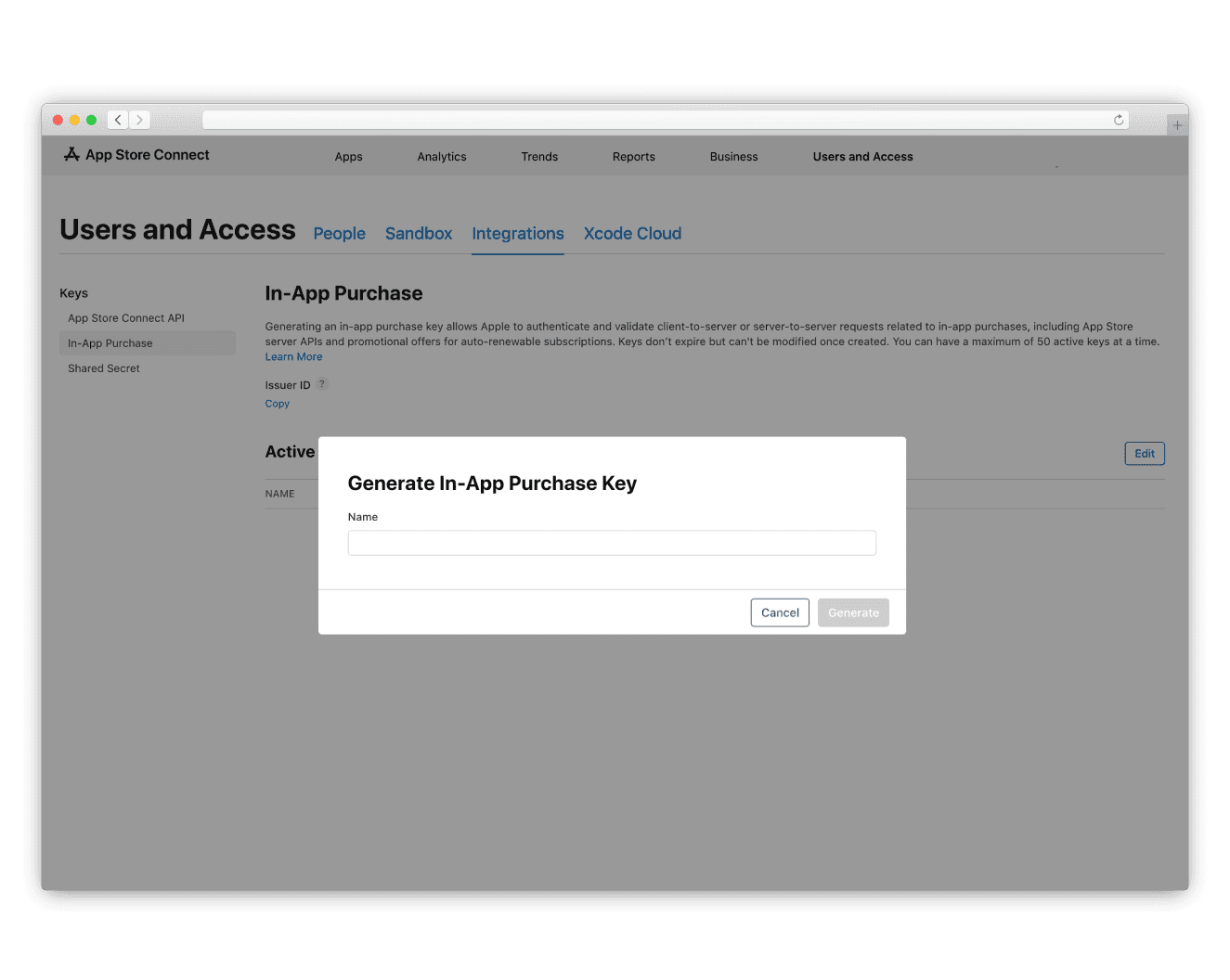
Task: Cancel the Generate In-App Purchase Key dialog
Action: [x=779, y=612]
